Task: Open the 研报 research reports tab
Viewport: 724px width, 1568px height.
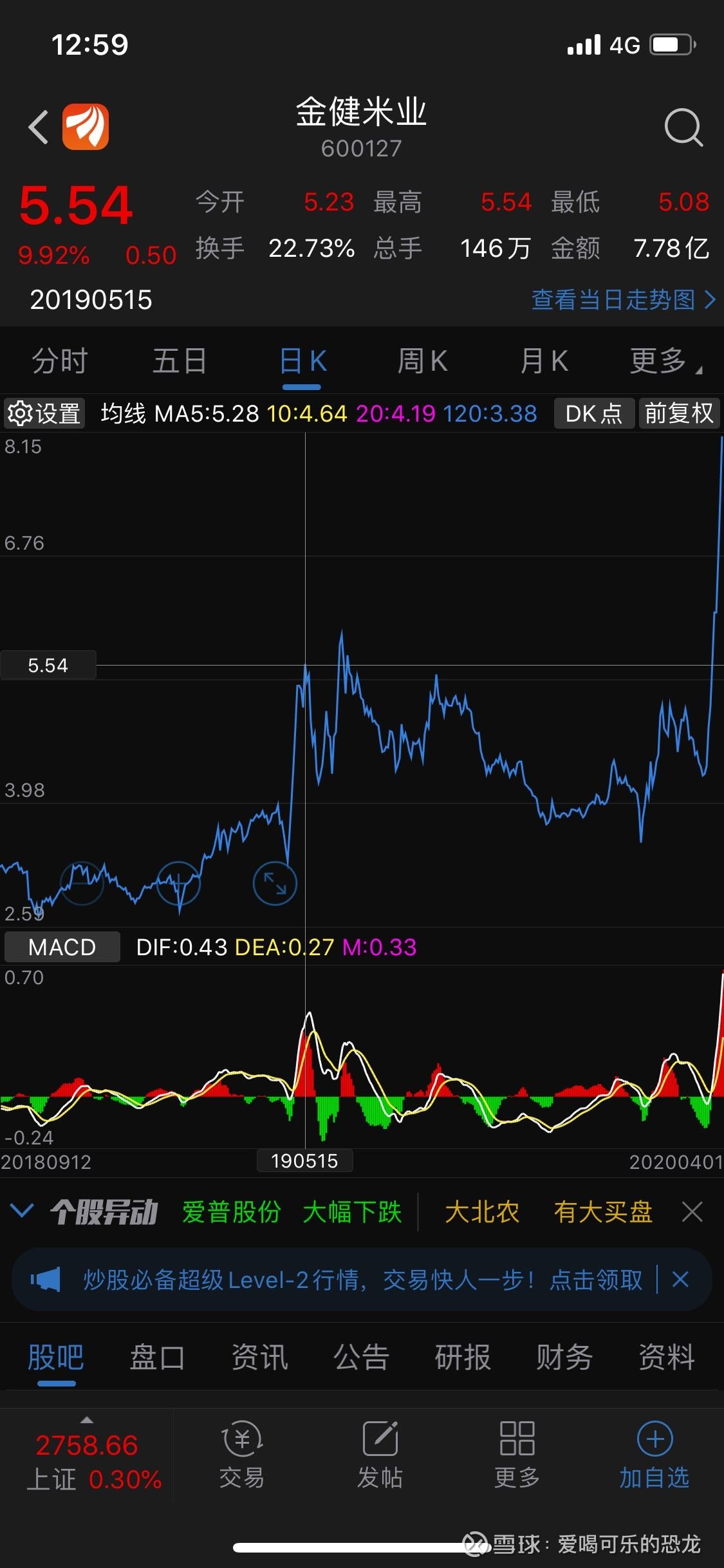Action: pyautogui.click(x=463, y=1358)
